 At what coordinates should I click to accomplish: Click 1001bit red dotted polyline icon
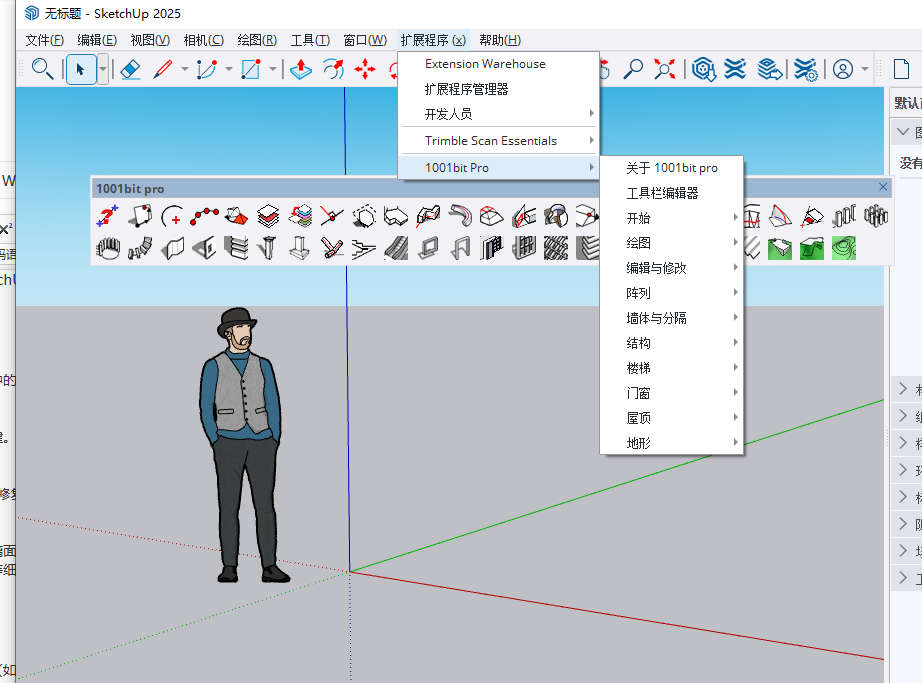204,216
